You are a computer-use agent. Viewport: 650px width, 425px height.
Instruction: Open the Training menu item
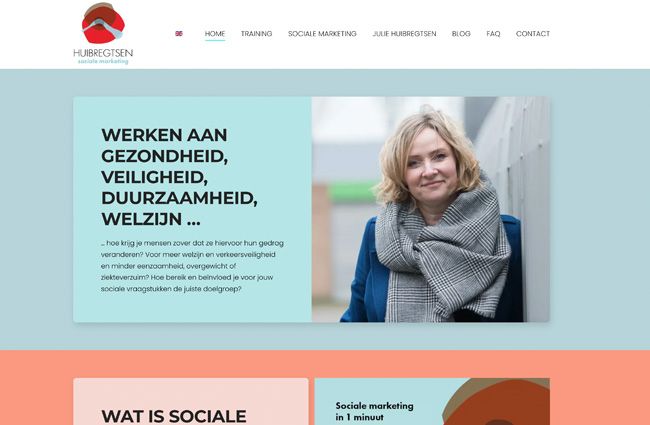(256, 34)
